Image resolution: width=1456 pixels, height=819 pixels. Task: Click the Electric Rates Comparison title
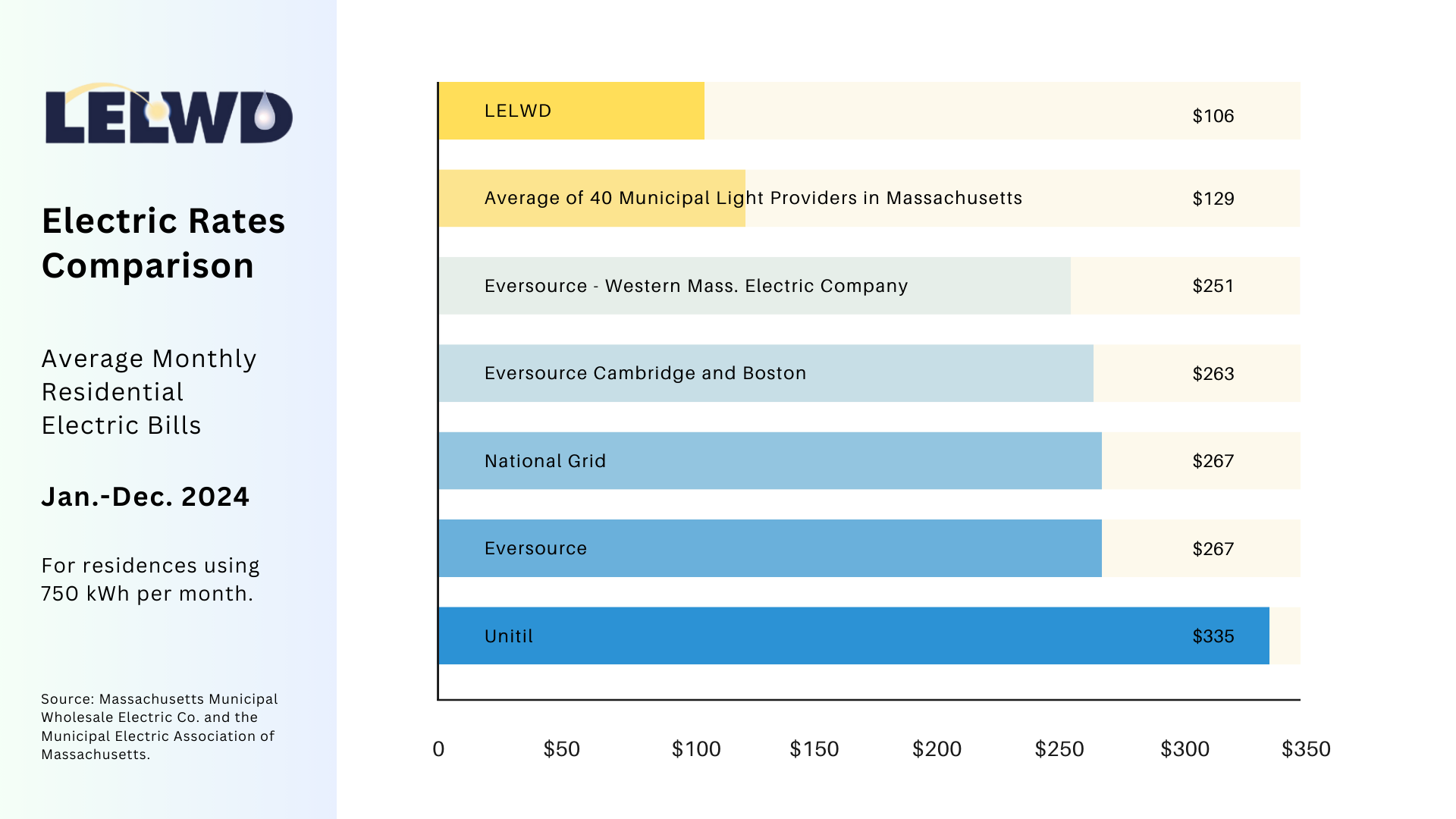click(x=164, y=243)
